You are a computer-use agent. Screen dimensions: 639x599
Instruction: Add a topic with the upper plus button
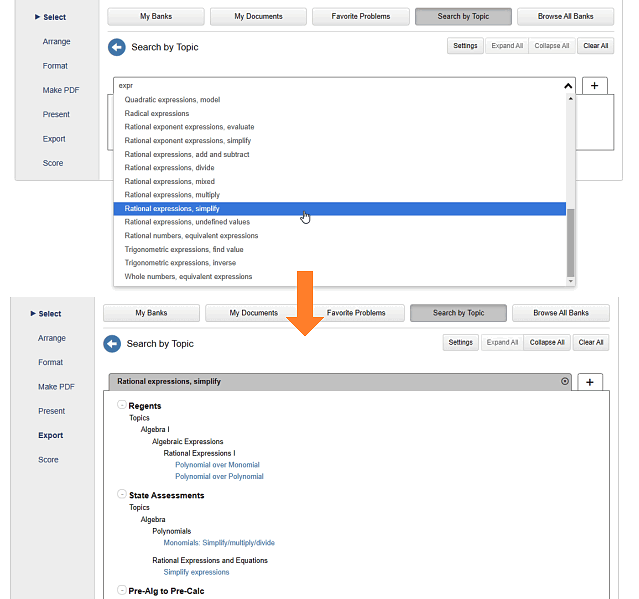595,86
